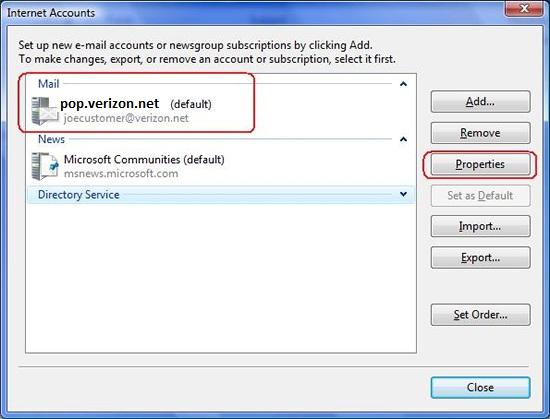Click the Microsoft Communities news server icon

point(45,166)
